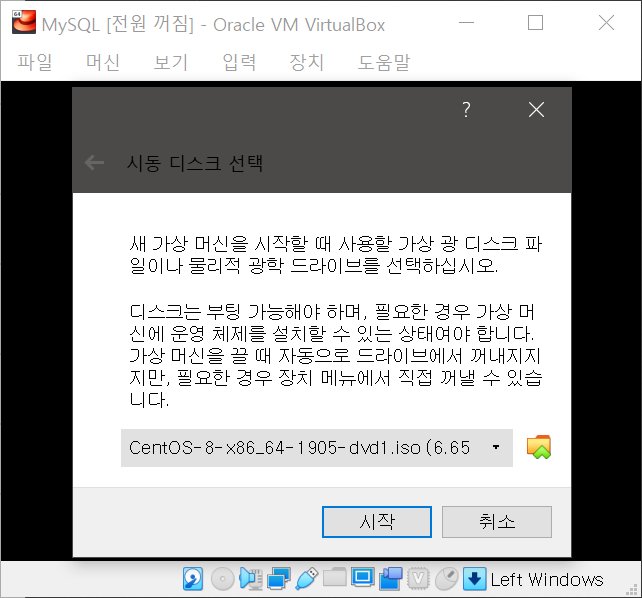Click the optical disc status icon
This screenshot has width=642, height=598.
222,579
